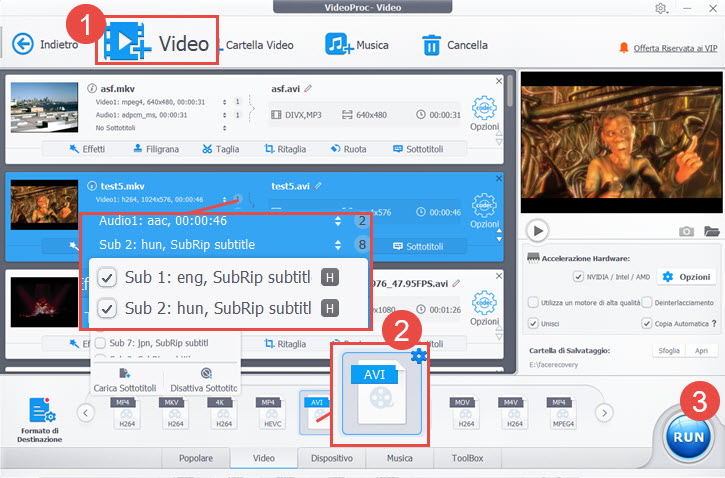The image size is (725, 478).
Task: Take a snapshot with the camera icon
Action: (686, 231)
